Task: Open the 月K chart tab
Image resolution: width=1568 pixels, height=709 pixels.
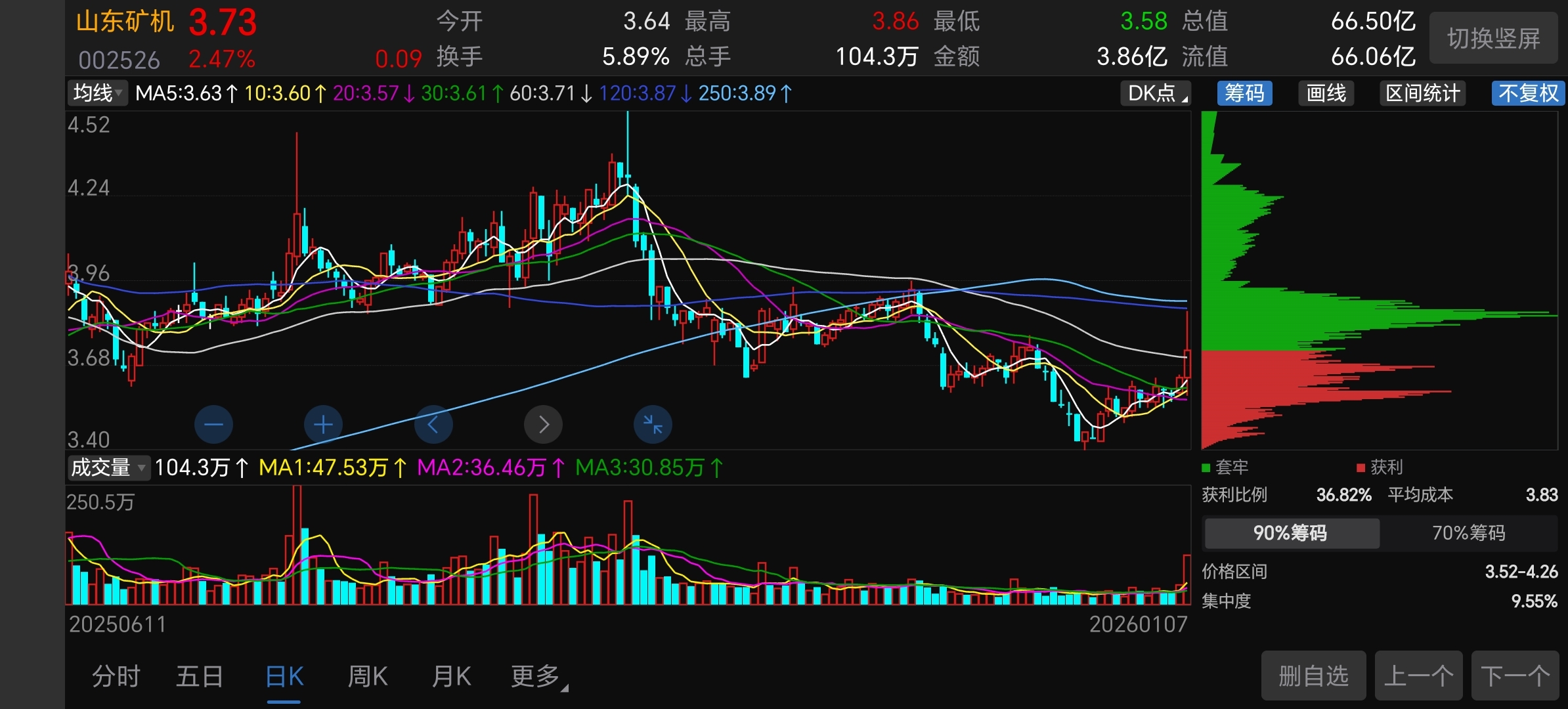Action: click(x=452, y=676)
